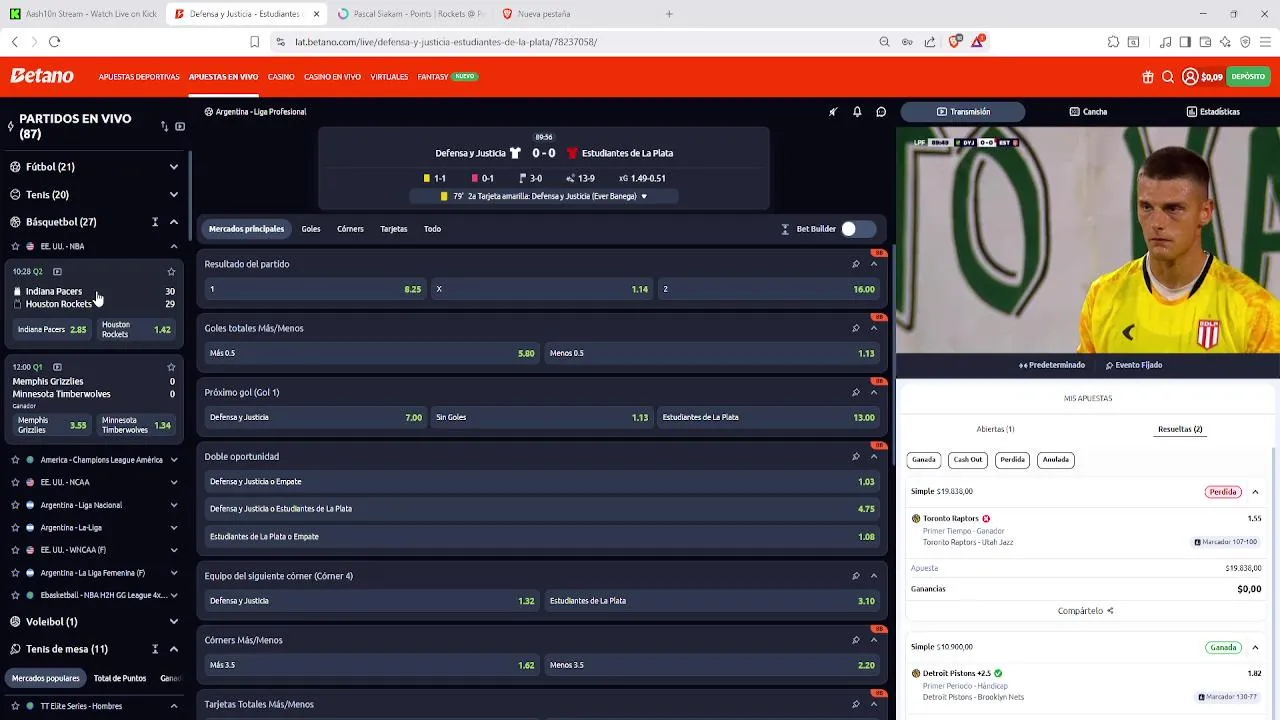
Task: Collapse the EE. UU. - NBA league
Action: [173, 246]
